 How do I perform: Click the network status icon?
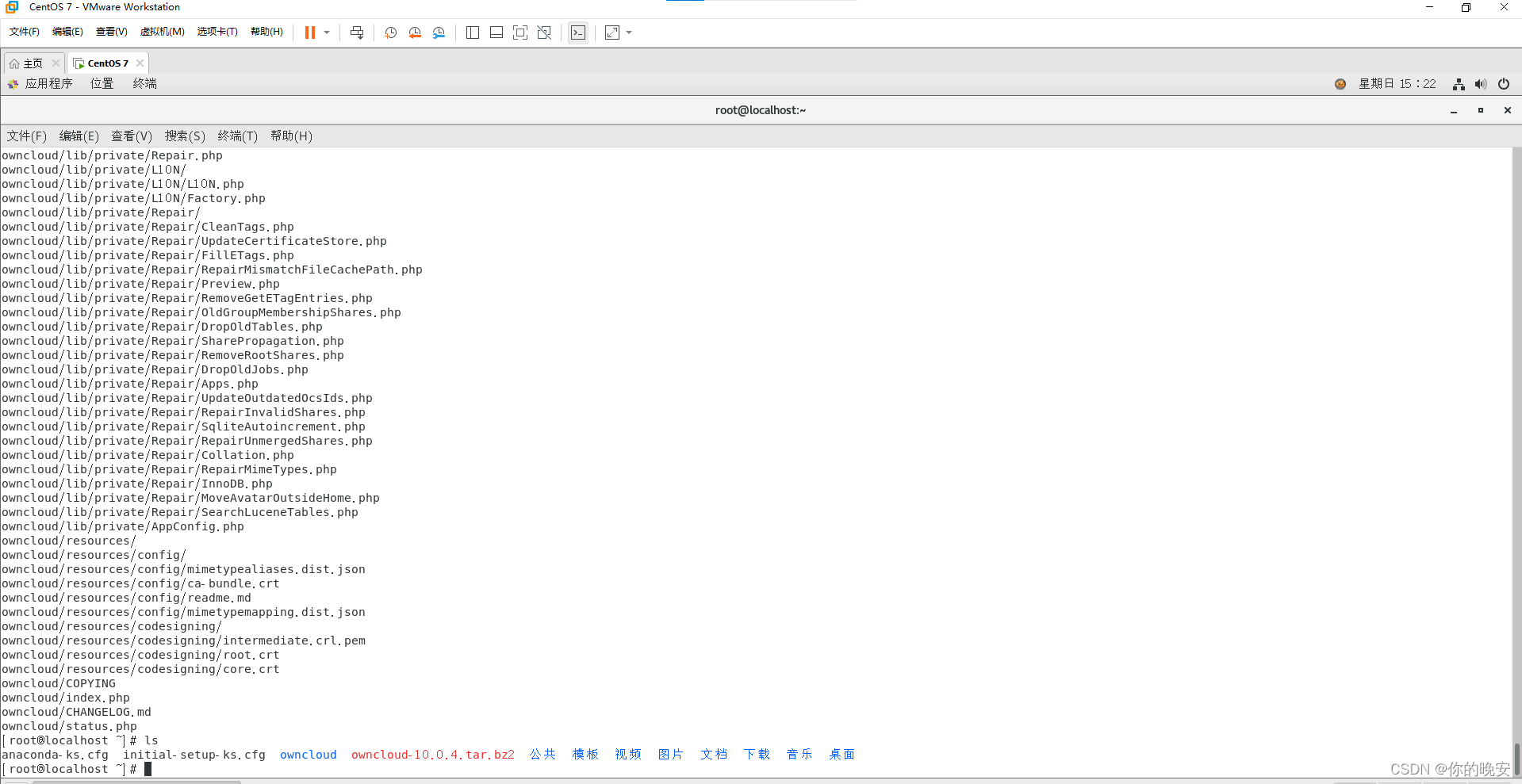[1459, 84]
